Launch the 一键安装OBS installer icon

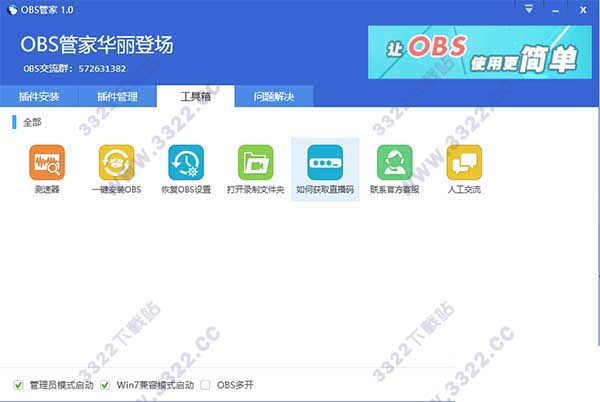tap(117, 163)
